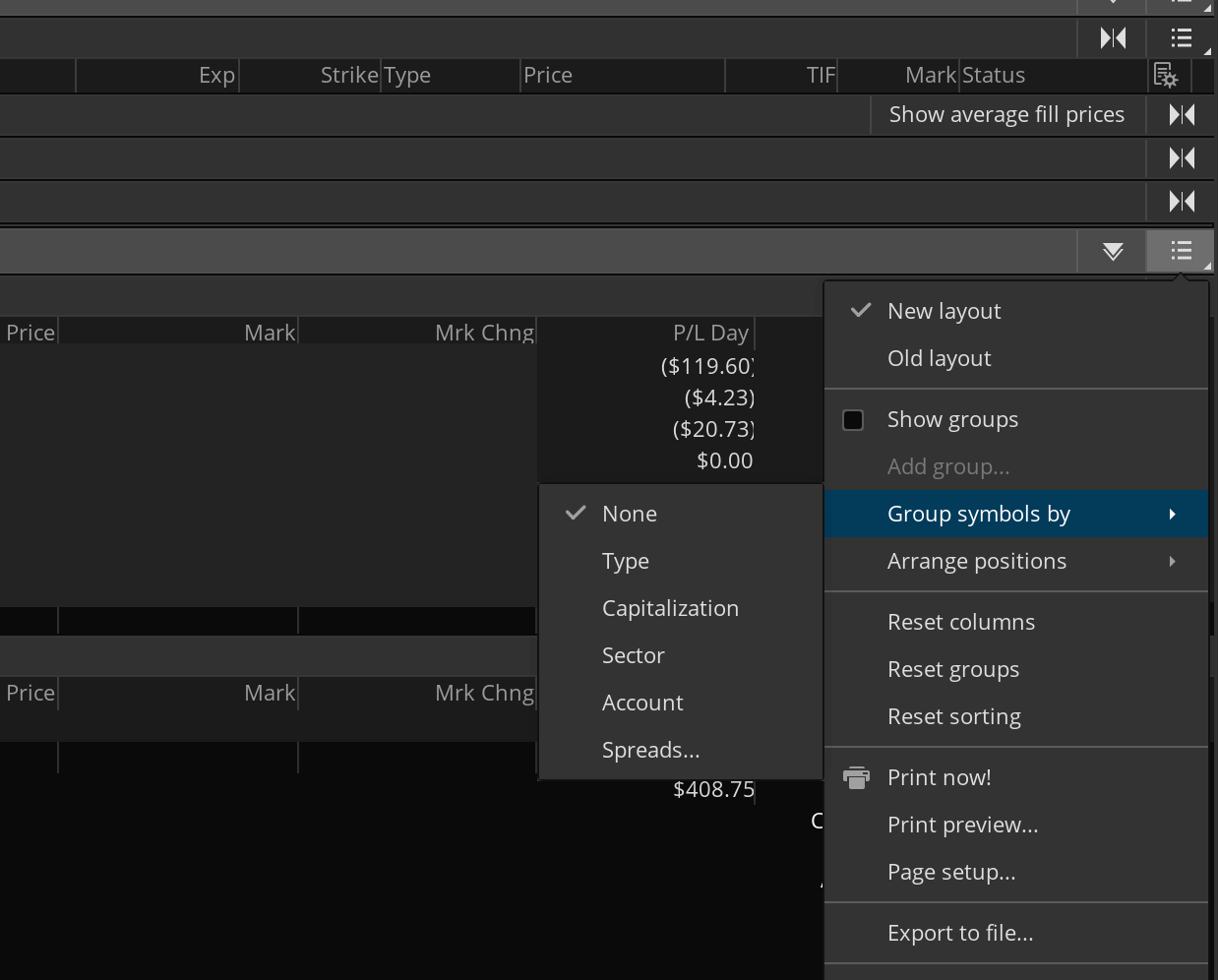Image resolution: width=1218 pixels, height=980 pixels.
Task: Click the Type column header
Action: click(407, 76)
